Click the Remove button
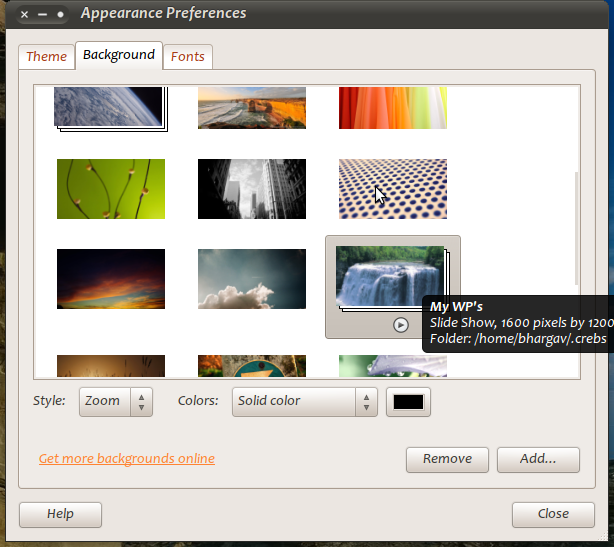This screenshot has width=614, height=547. [x=447, y=460]
